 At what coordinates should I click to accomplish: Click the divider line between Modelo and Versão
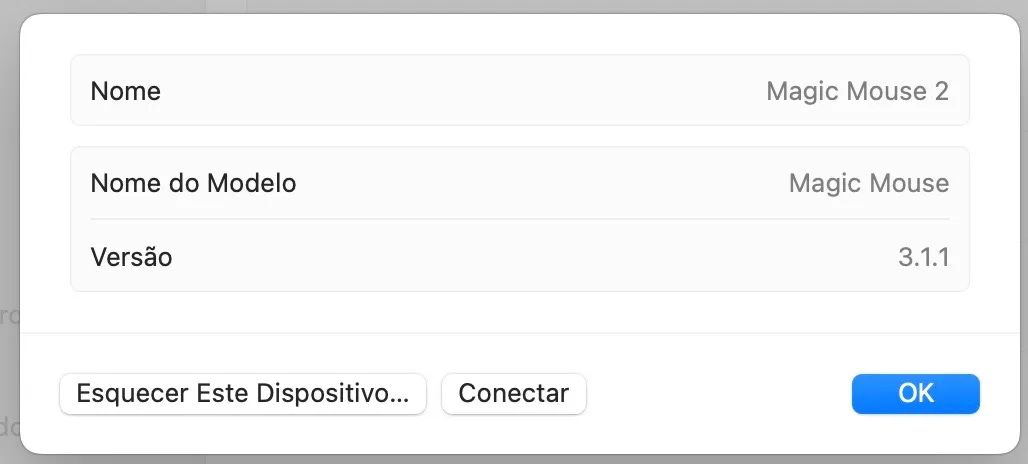(520, 219)
